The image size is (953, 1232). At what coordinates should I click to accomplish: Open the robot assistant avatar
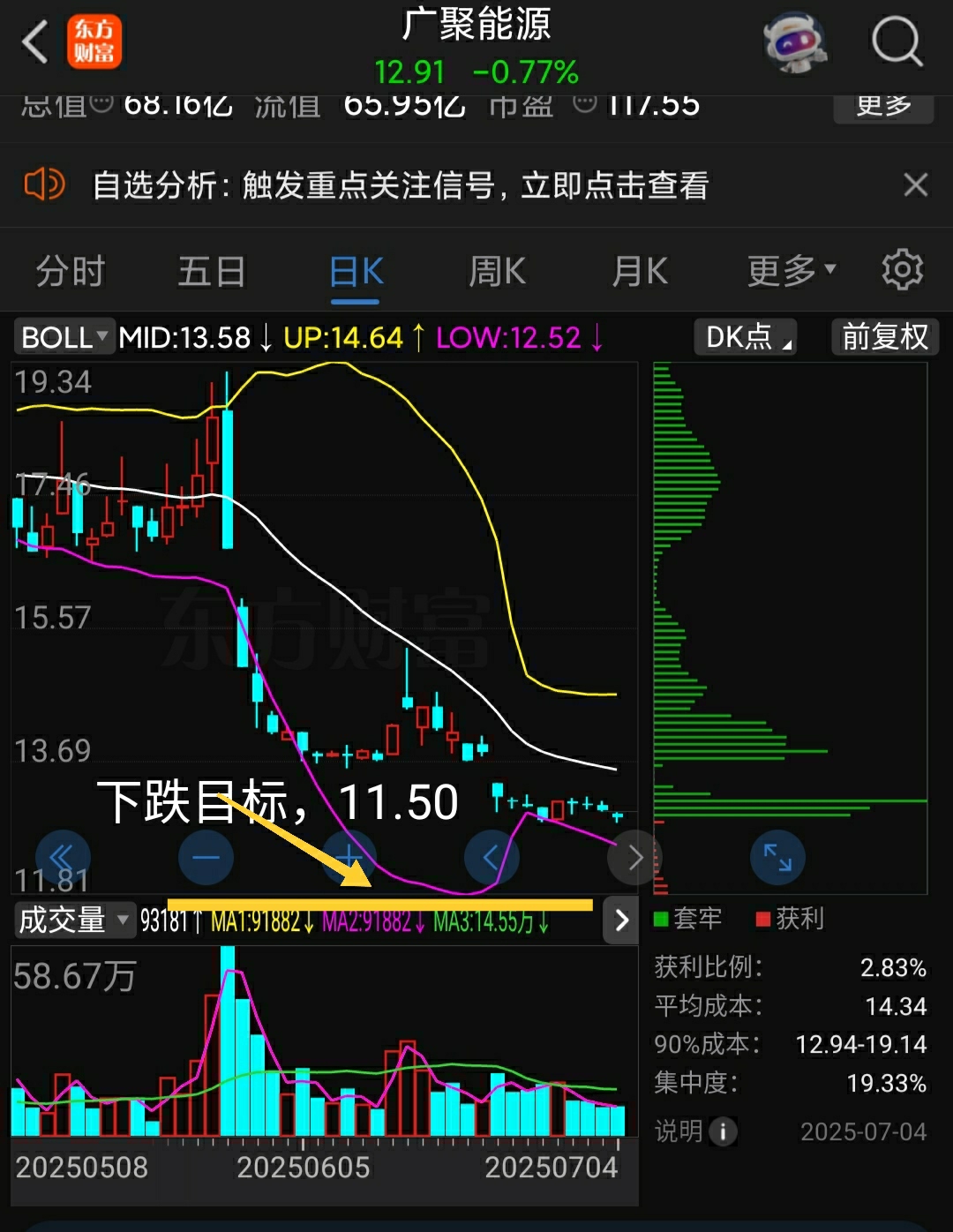(x=795, y=41)
